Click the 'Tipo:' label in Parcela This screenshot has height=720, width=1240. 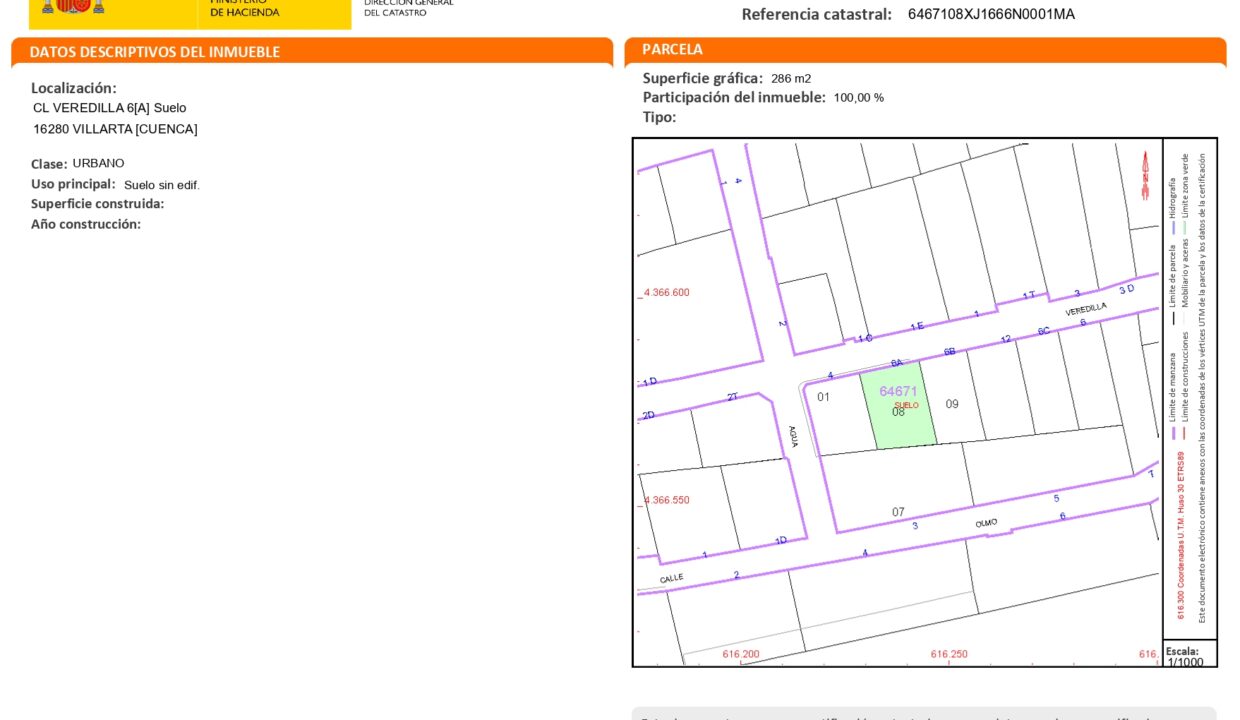[660, 117]
